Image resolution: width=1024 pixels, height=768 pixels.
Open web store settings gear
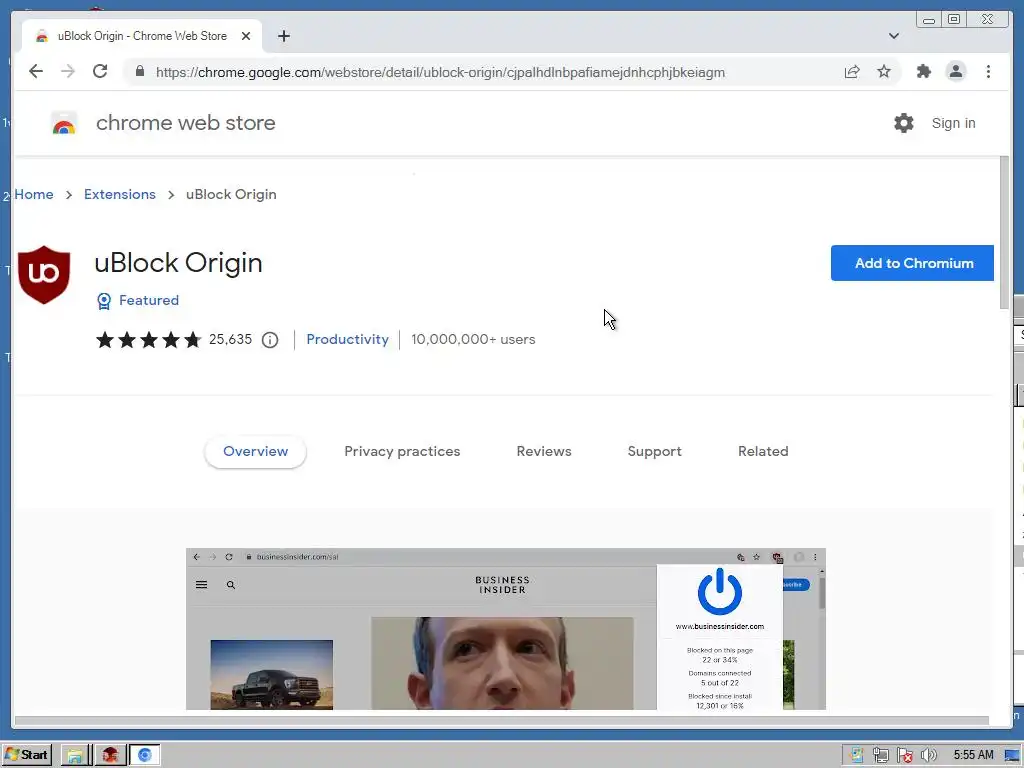click(x=903, y=123)
